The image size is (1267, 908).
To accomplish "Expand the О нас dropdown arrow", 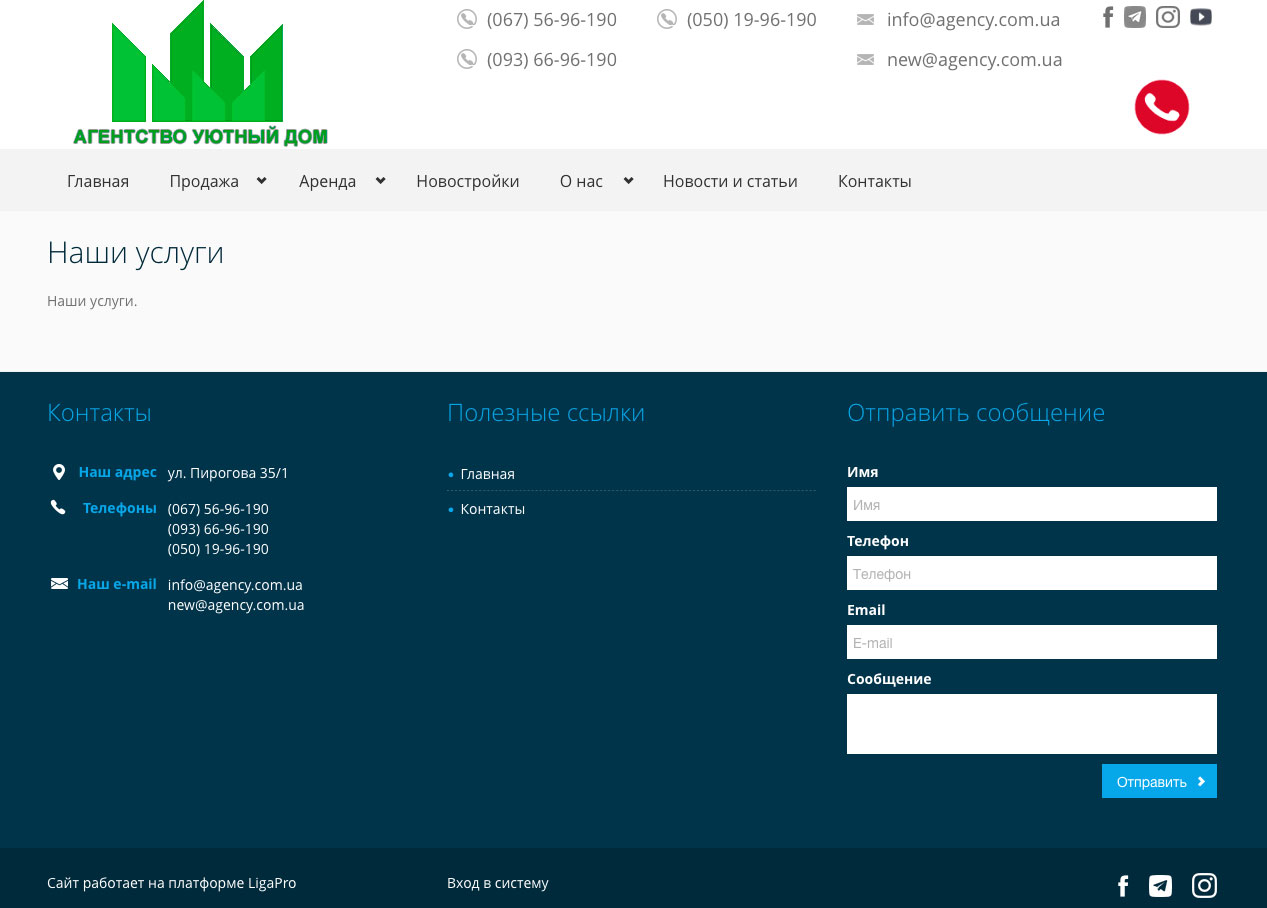I will pos(628,181).
